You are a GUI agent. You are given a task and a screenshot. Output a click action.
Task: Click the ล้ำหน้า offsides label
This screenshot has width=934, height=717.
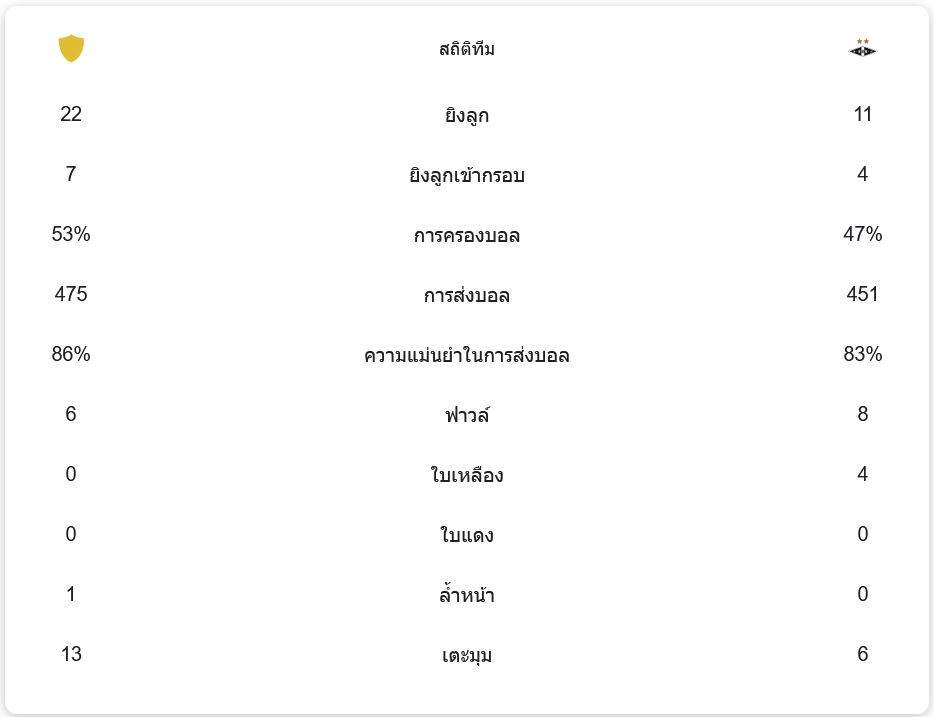(466, 594)
